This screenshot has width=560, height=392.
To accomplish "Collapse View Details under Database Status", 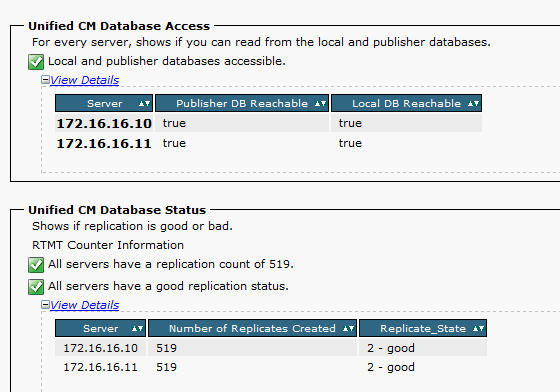I will pyautogui.click(x=45, y=305).
